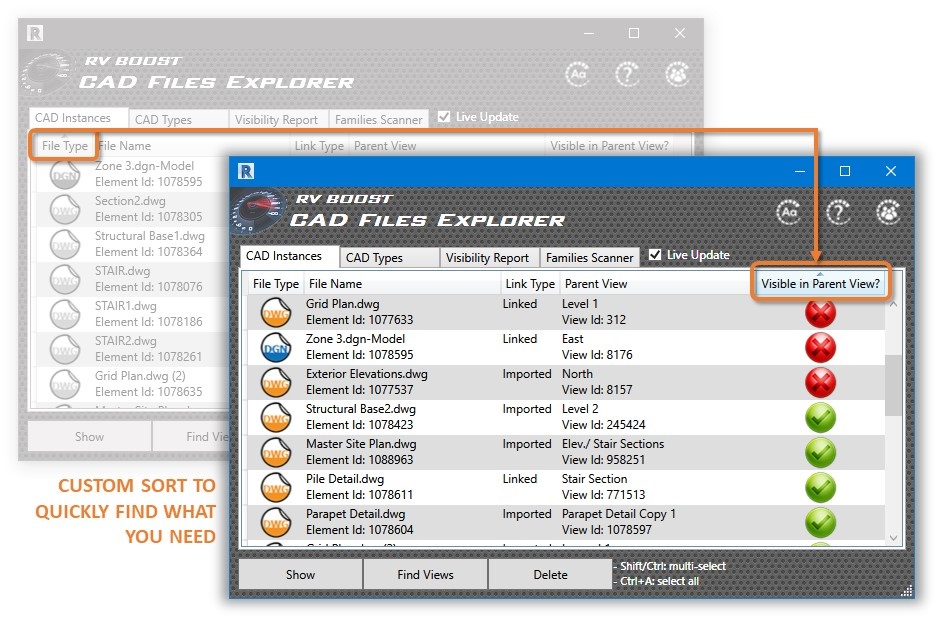Switch to CAD Types tab in front window
935x620 pixels.
(390, 258)
